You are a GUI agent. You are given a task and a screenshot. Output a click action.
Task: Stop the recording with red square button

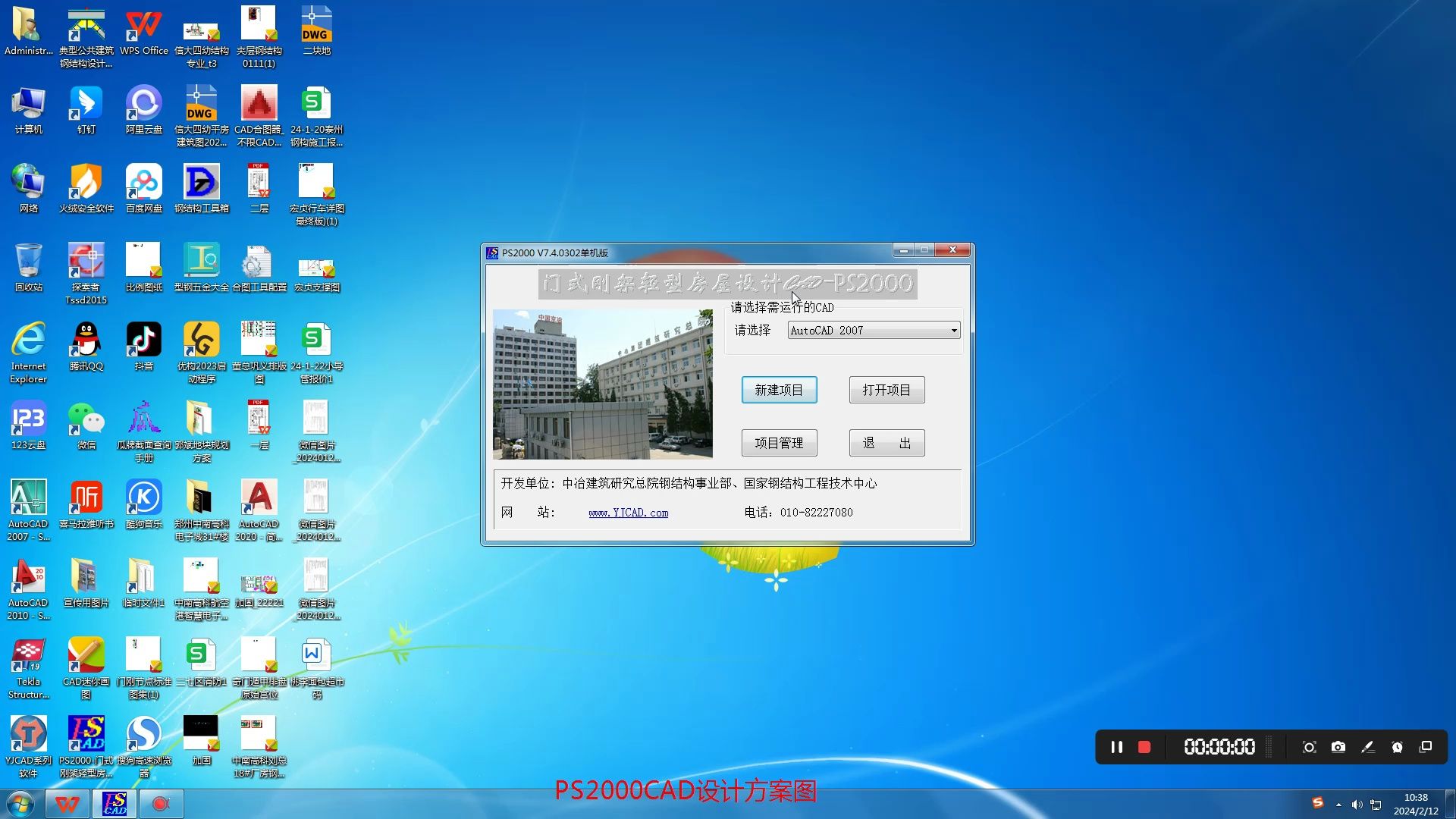coord(1144,747)
